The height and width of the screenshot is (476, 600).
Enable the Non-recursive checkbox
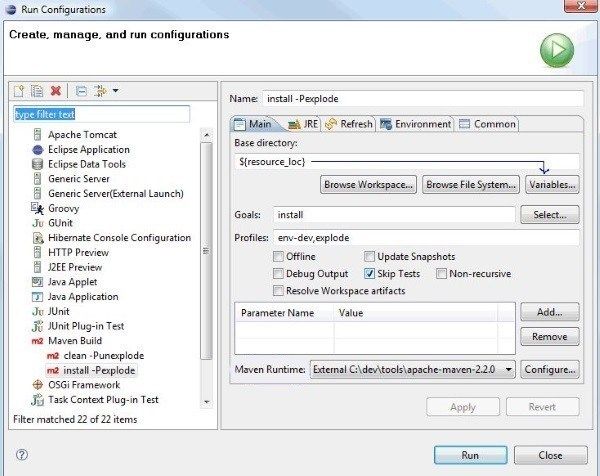pyautogui.click(x=441, y=274)
